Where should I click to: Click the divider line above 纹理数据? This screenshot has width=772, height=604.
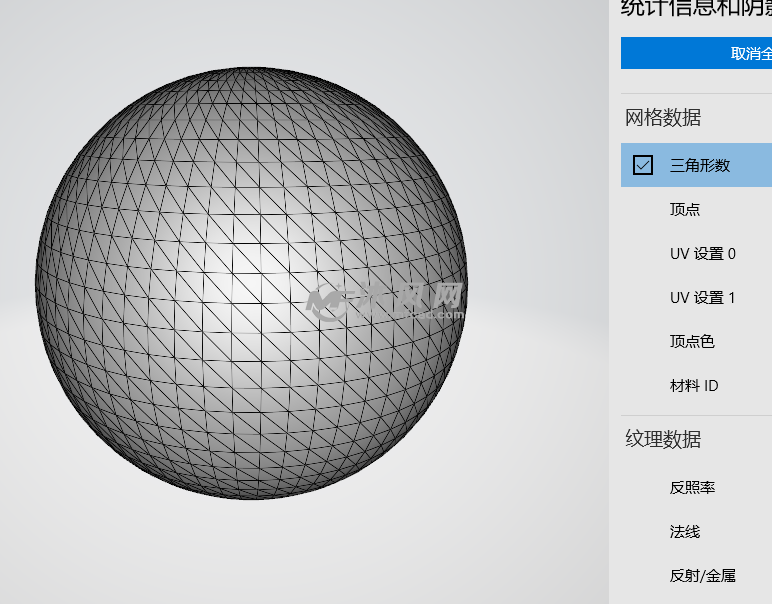(x=696, y=415)
